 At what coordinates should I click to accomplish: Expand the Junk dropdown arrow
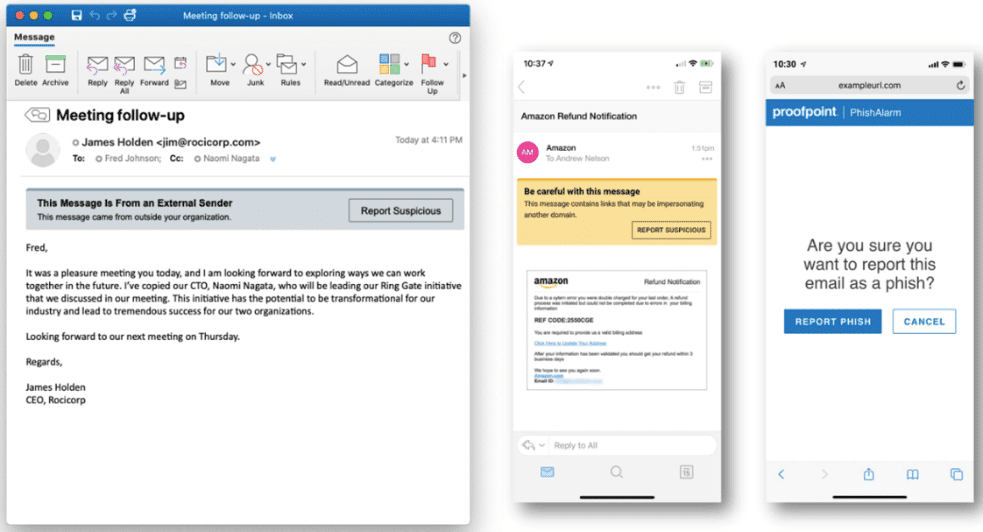268,64
